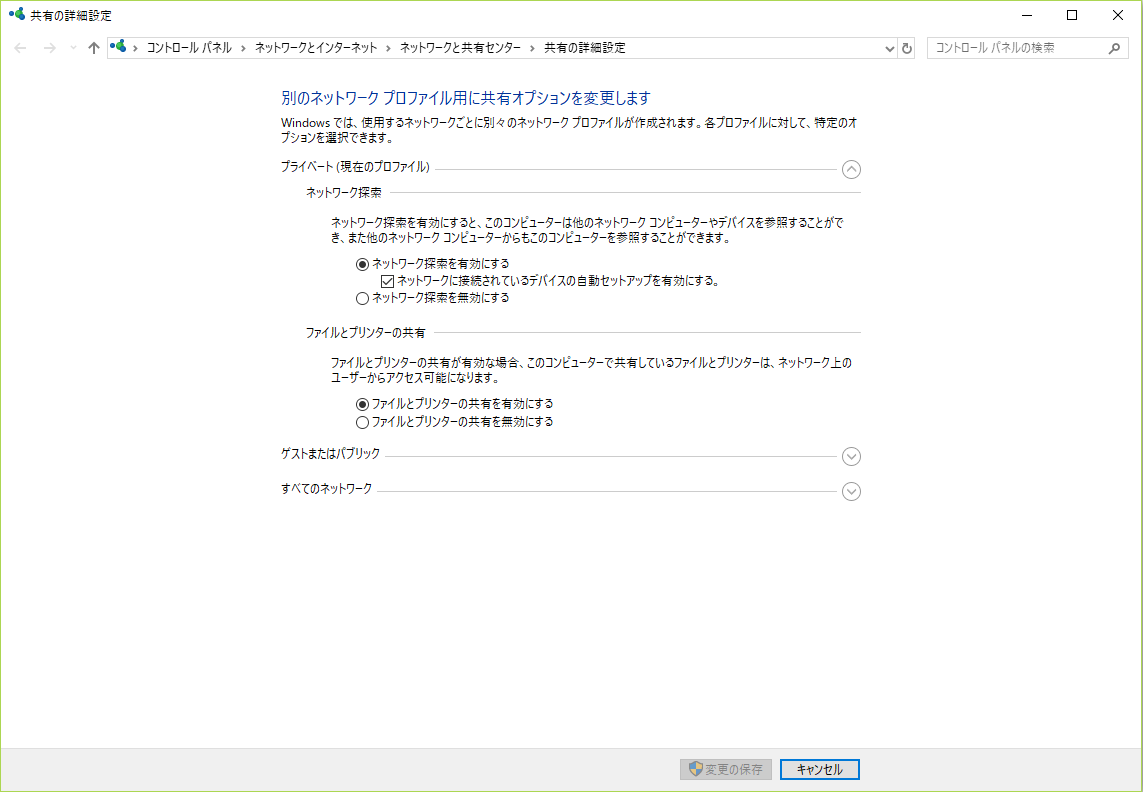This screenshot has height=792, width=1143.
Task: Click the キャンセル button
Action: [x=818, y=769]
